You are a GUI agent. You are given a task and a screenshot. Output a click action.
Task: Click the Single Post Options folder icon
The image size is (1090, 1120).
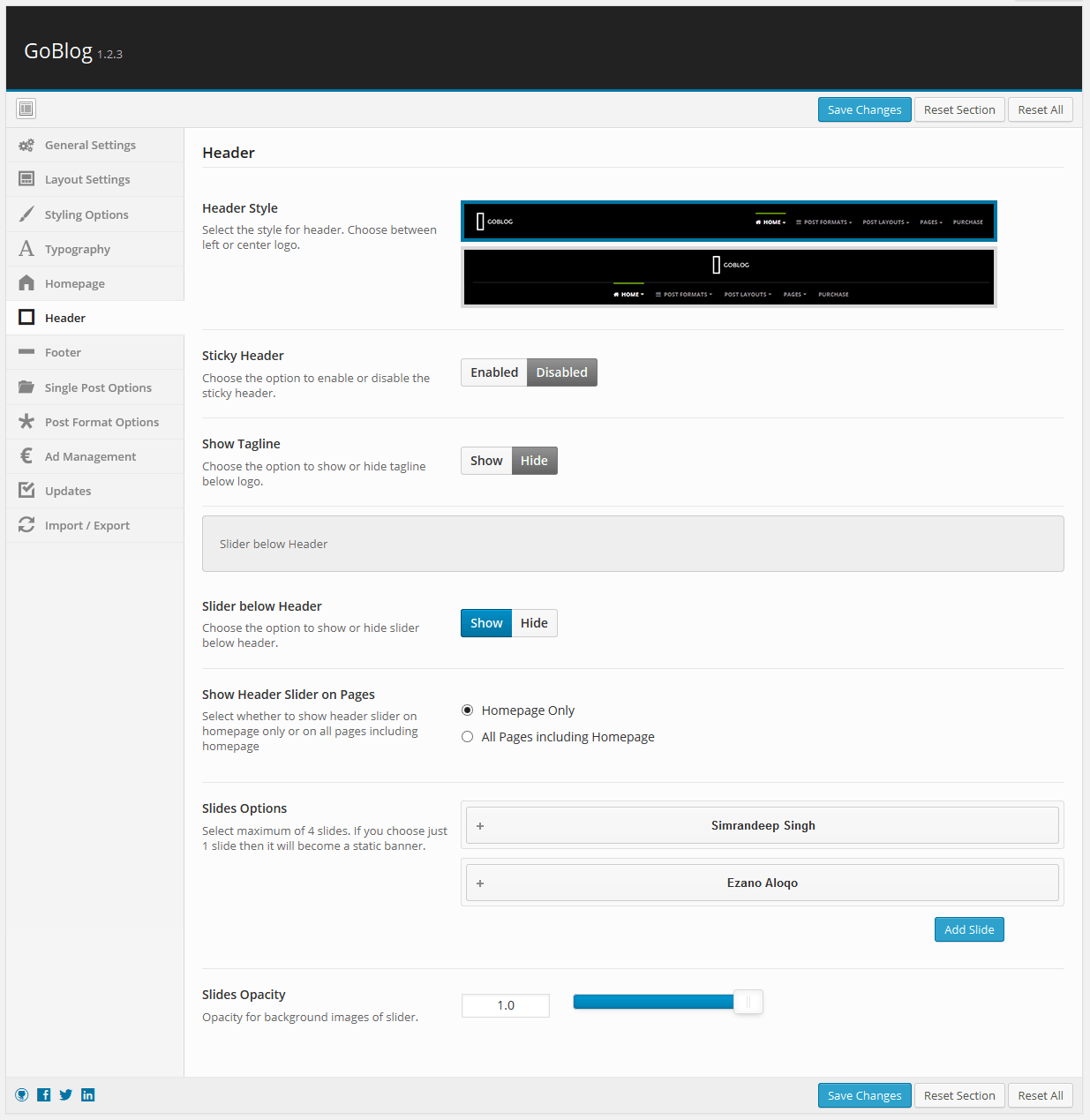(26, 387)
